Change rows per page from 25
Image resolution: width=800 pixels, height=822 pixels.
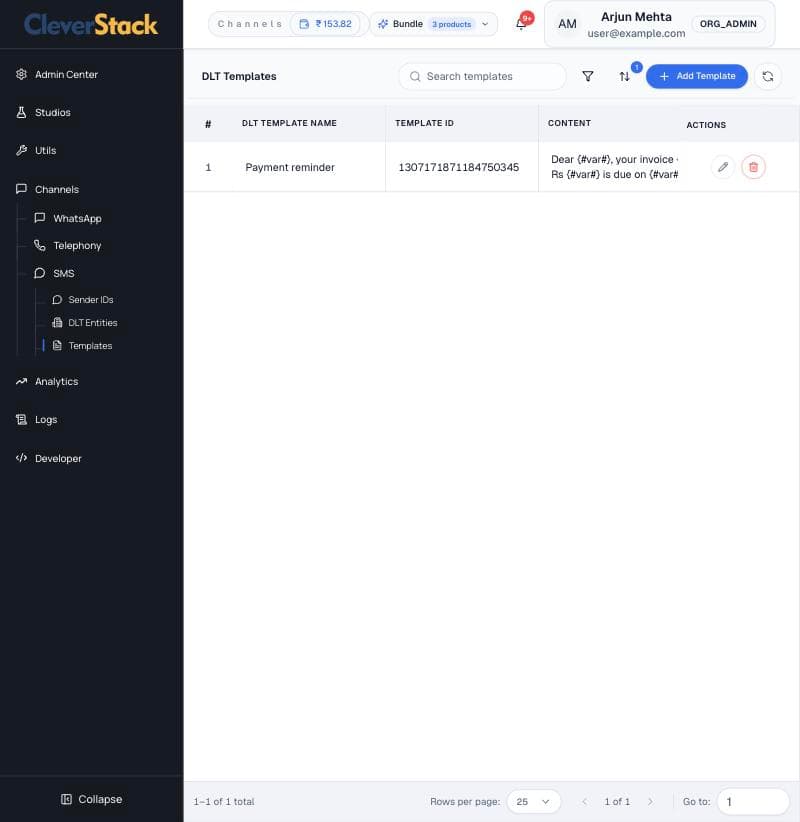click(x=534, y=802)
